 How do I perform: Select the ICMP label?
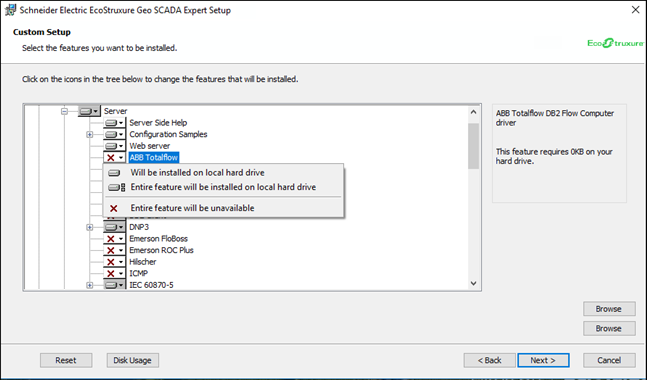coord(139,273)
